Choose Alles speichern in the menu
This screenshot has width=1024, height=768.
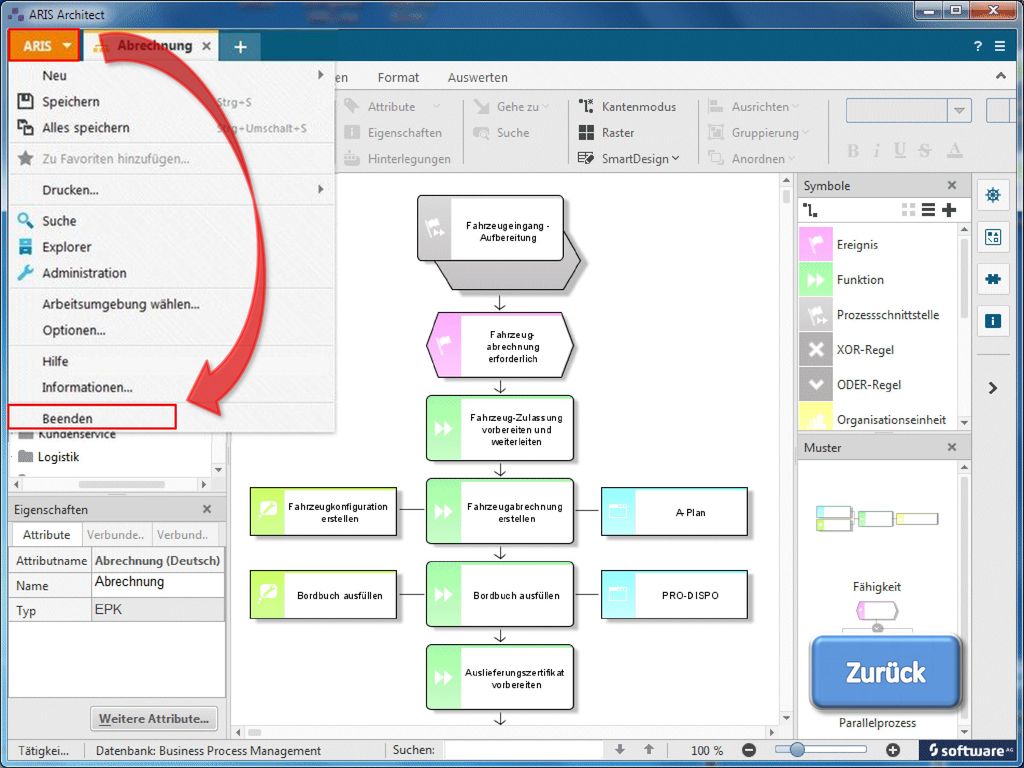coord(173,128)
